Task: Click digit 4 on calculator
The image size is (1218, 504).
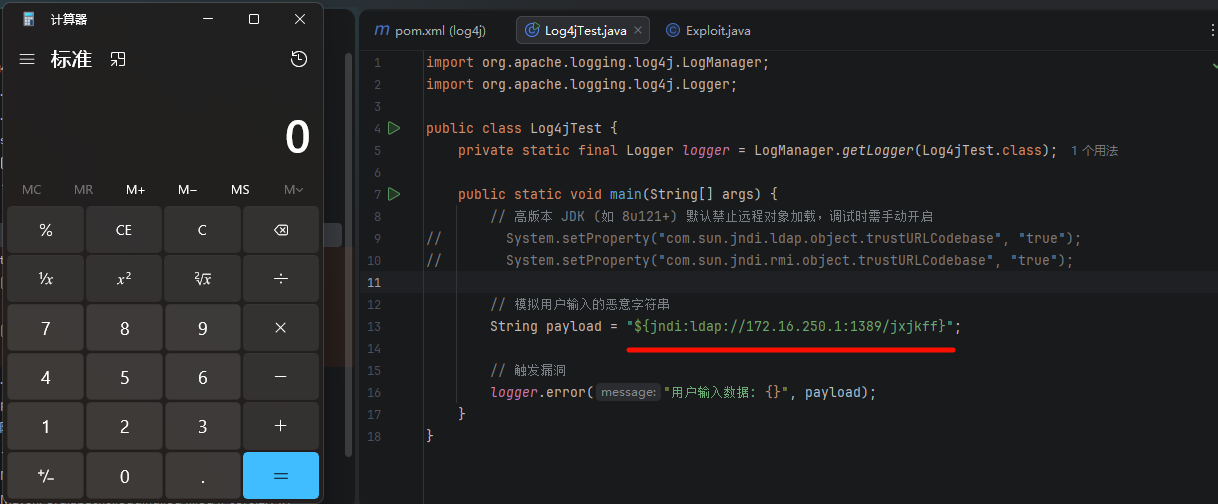Action: (46, 377)
